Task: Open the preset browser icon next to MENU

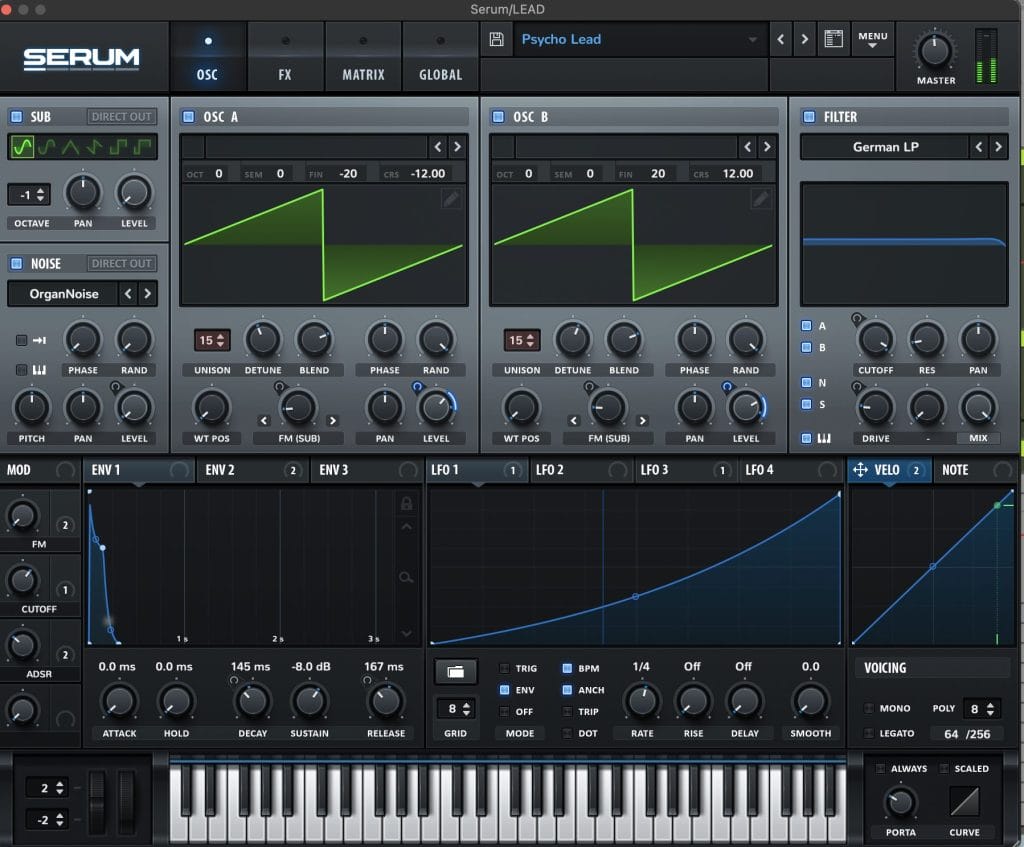Action: 833,40
